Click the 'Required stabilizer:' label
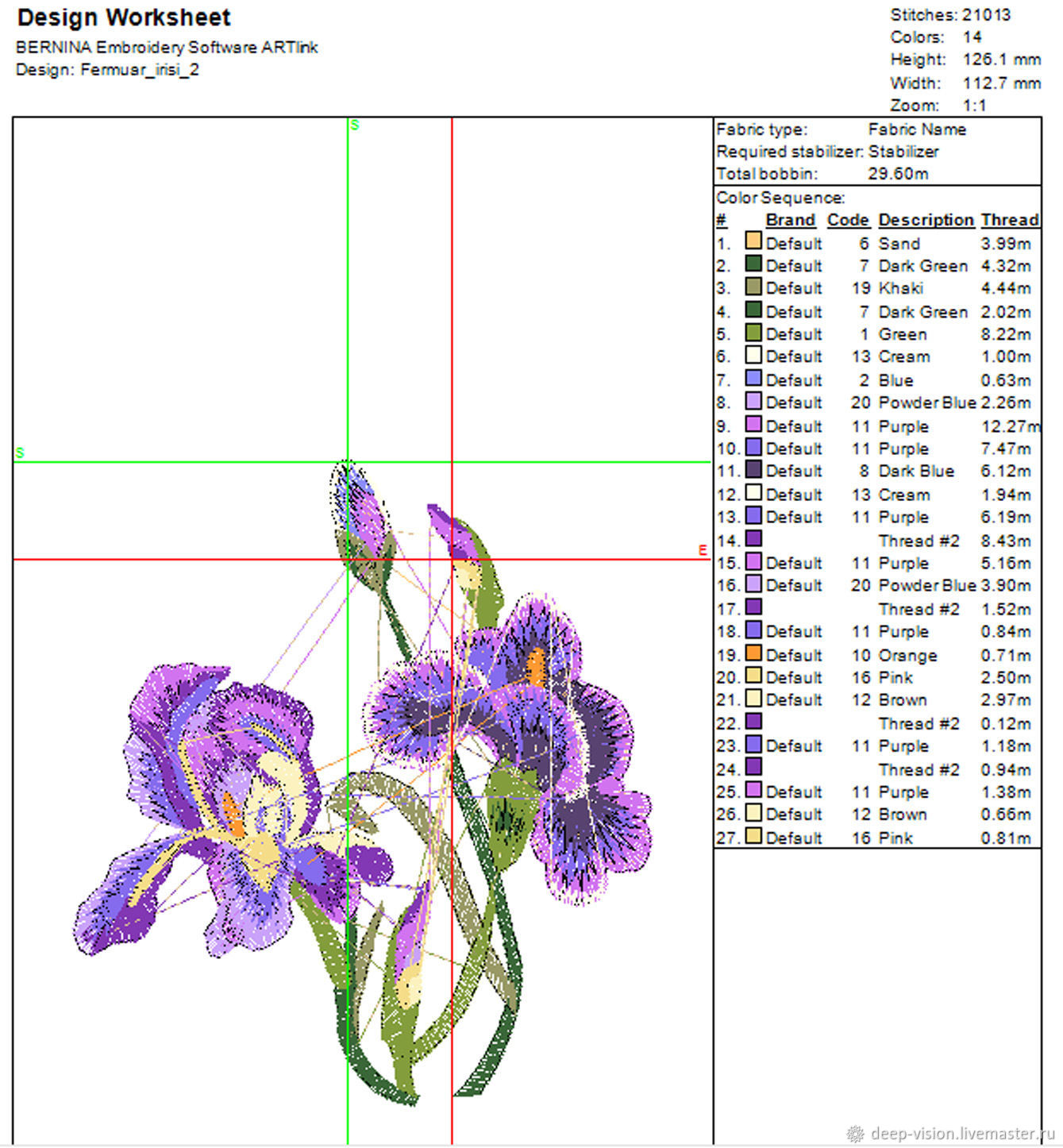This screenshot has width=1063, height=1148. click(x=790, y=152)
